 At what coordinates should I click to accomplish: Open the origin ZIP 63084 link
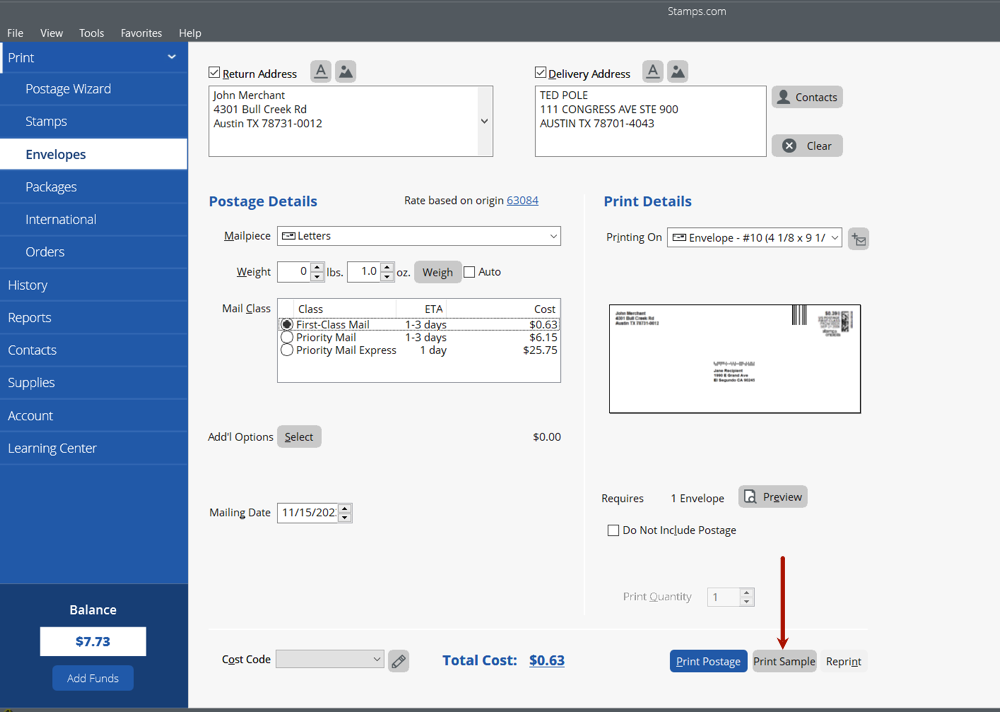(x=522, y=201)
